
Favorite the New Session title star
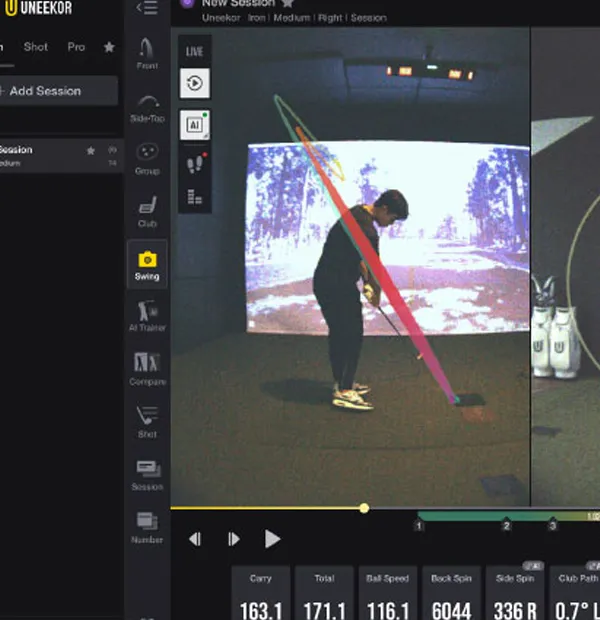(x=288, y=4)
